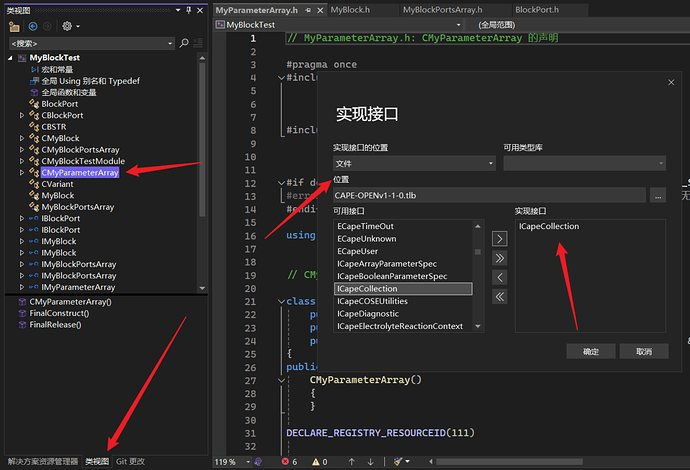The height and width of the screenshot is (470, 690).
Task: Click the code cleanup broom icon
Action: [x=398, y=462]
